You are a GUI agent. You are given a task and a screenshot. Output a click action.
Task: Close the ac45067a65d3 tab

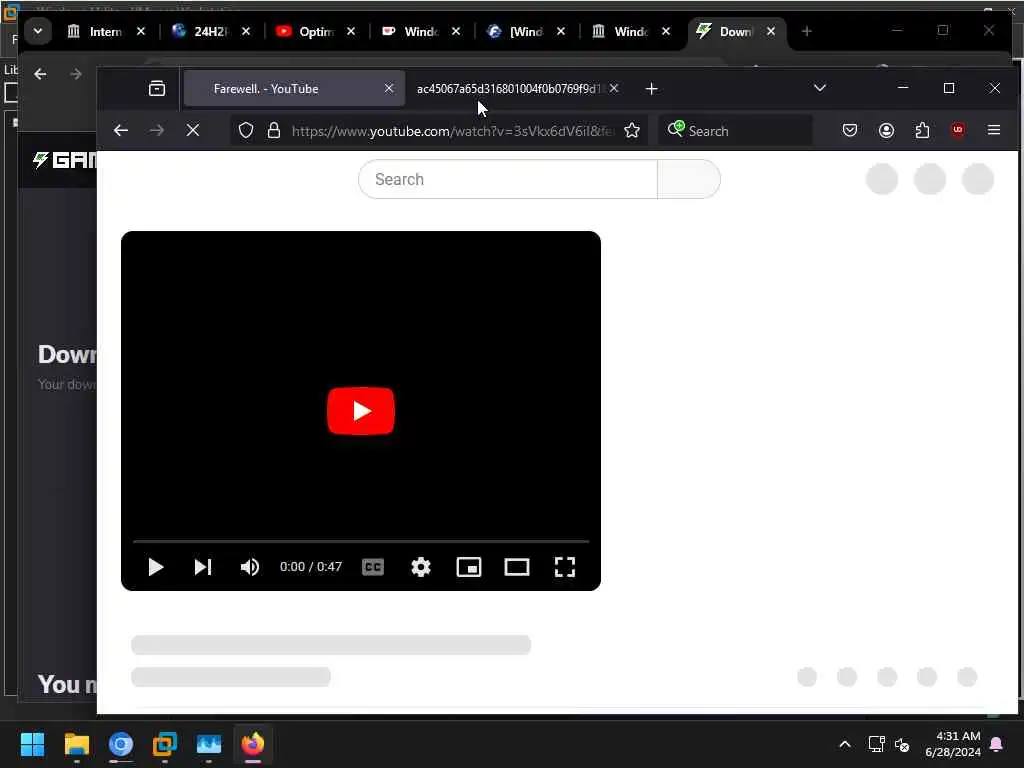click(x=614, y=88)
